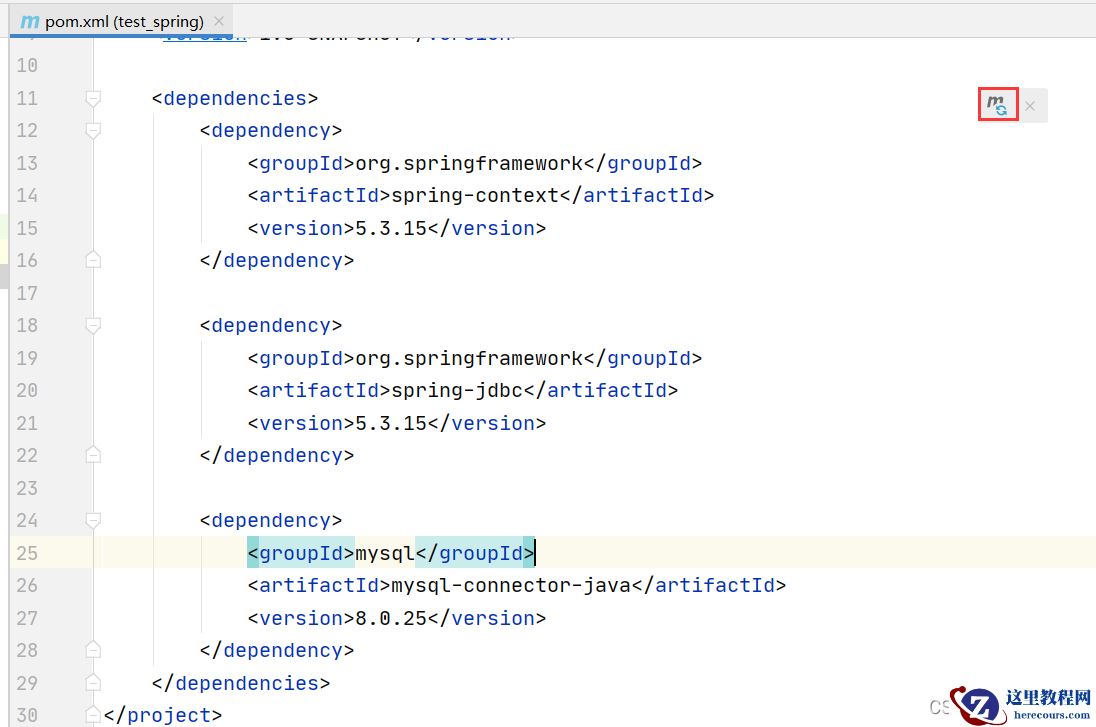The height and width of the screenshot is (727, 1096).
Task: Click the 'mysql' groupId value on line 25
Action: pyautogui.click(x=385, y=553)
